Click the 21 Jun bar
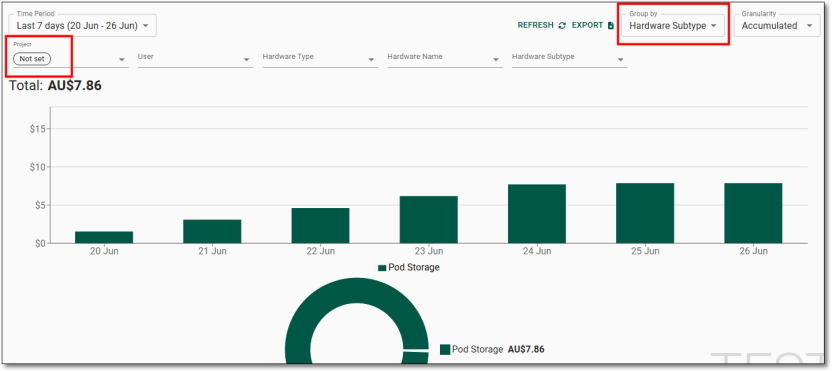Screen dimensions: 832x371 coord(212,231)
